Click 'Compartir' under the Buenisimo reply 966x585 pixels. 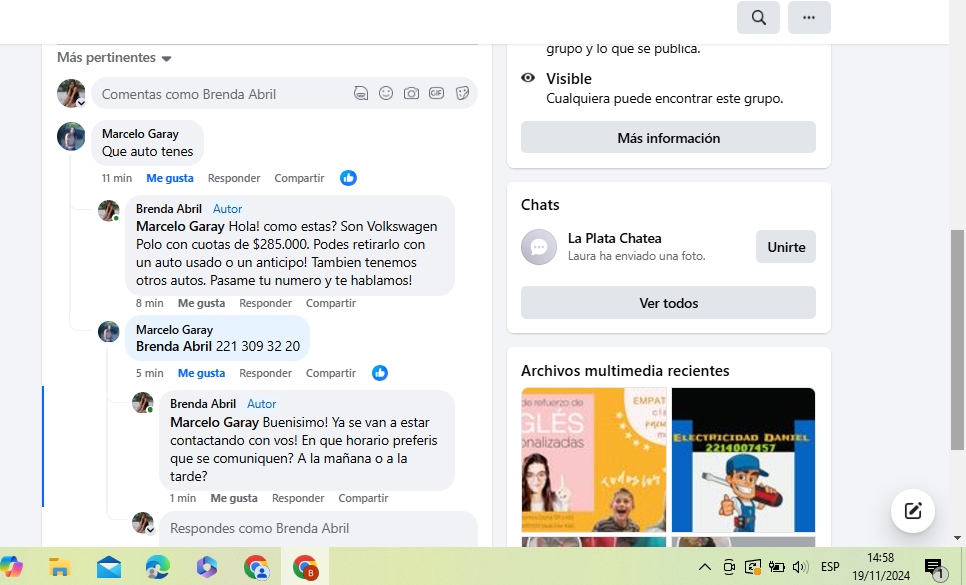pyautogui.click(x=363, y=498)
